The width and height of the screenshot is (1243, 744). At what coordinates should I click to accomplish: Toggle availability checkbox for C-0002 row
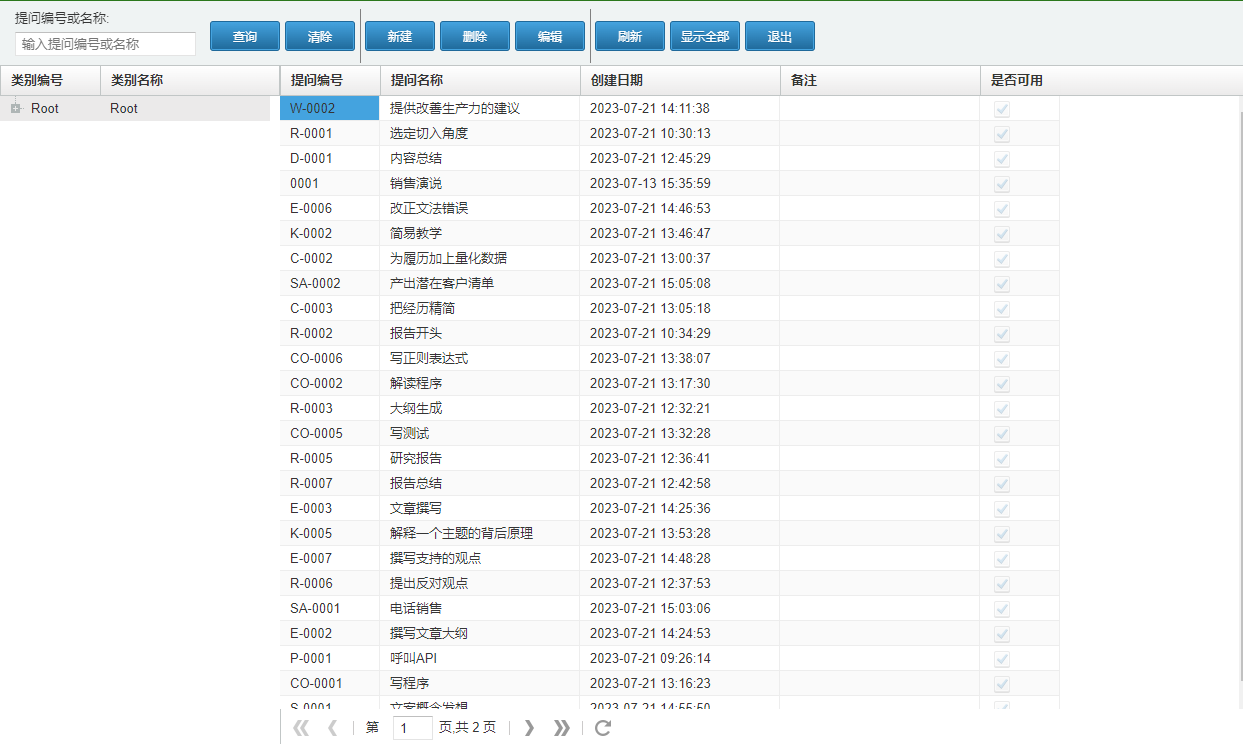pyautogui.click(x=1002, y=259)
